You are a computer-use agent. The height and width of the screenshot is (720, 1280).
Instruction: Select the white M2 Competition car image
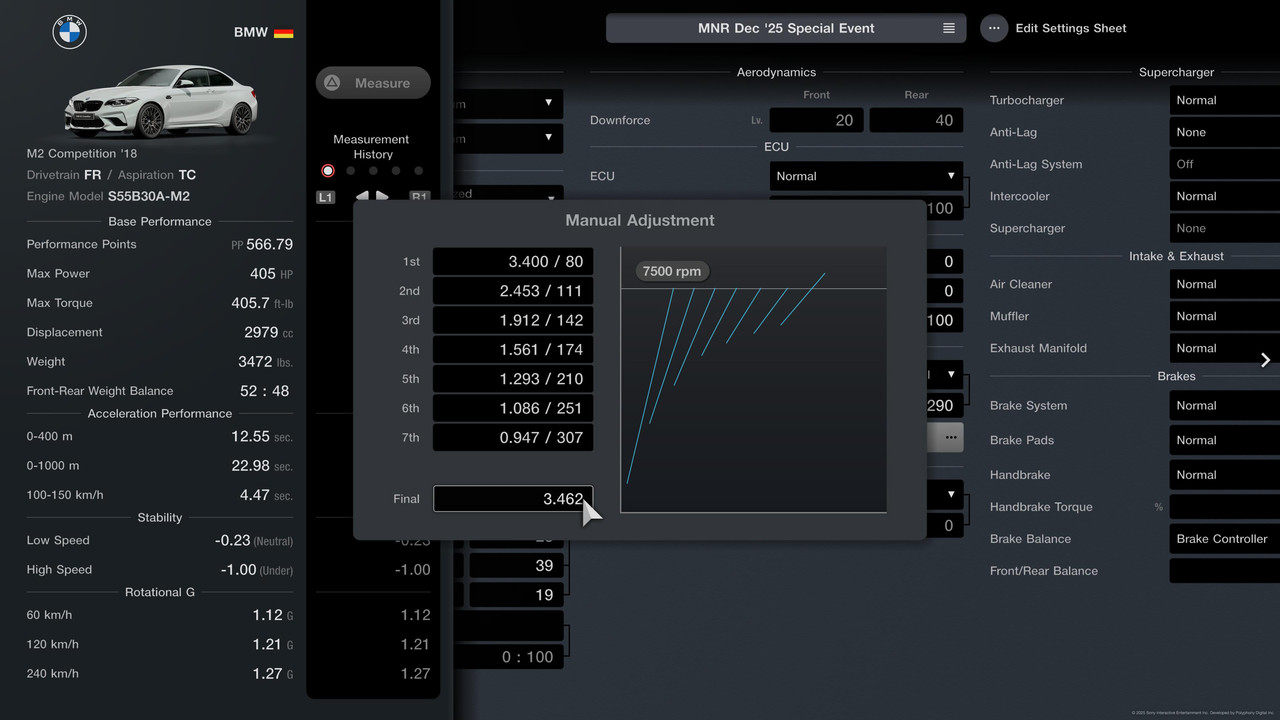click(x=161, y=101)
